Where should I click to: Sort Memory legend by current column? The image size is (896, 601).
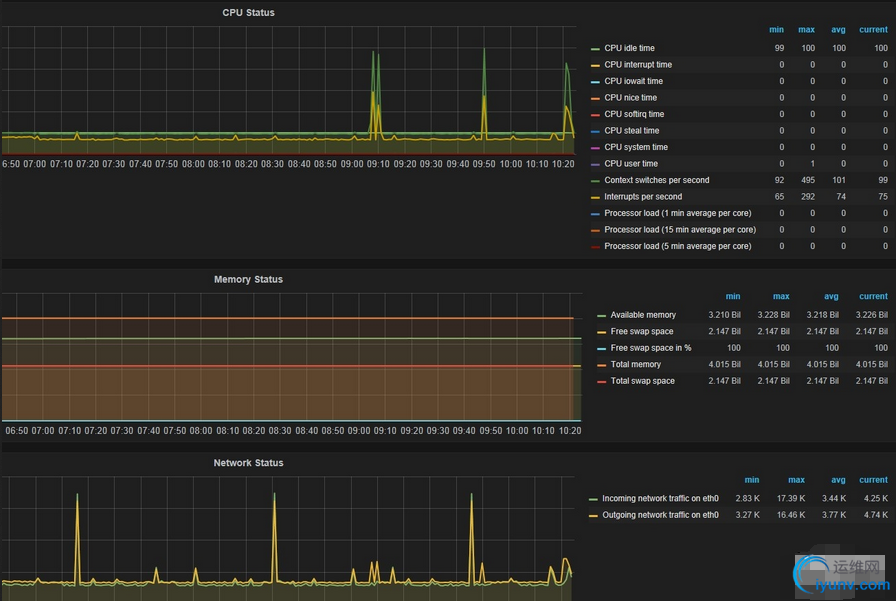tap(873, 297)
